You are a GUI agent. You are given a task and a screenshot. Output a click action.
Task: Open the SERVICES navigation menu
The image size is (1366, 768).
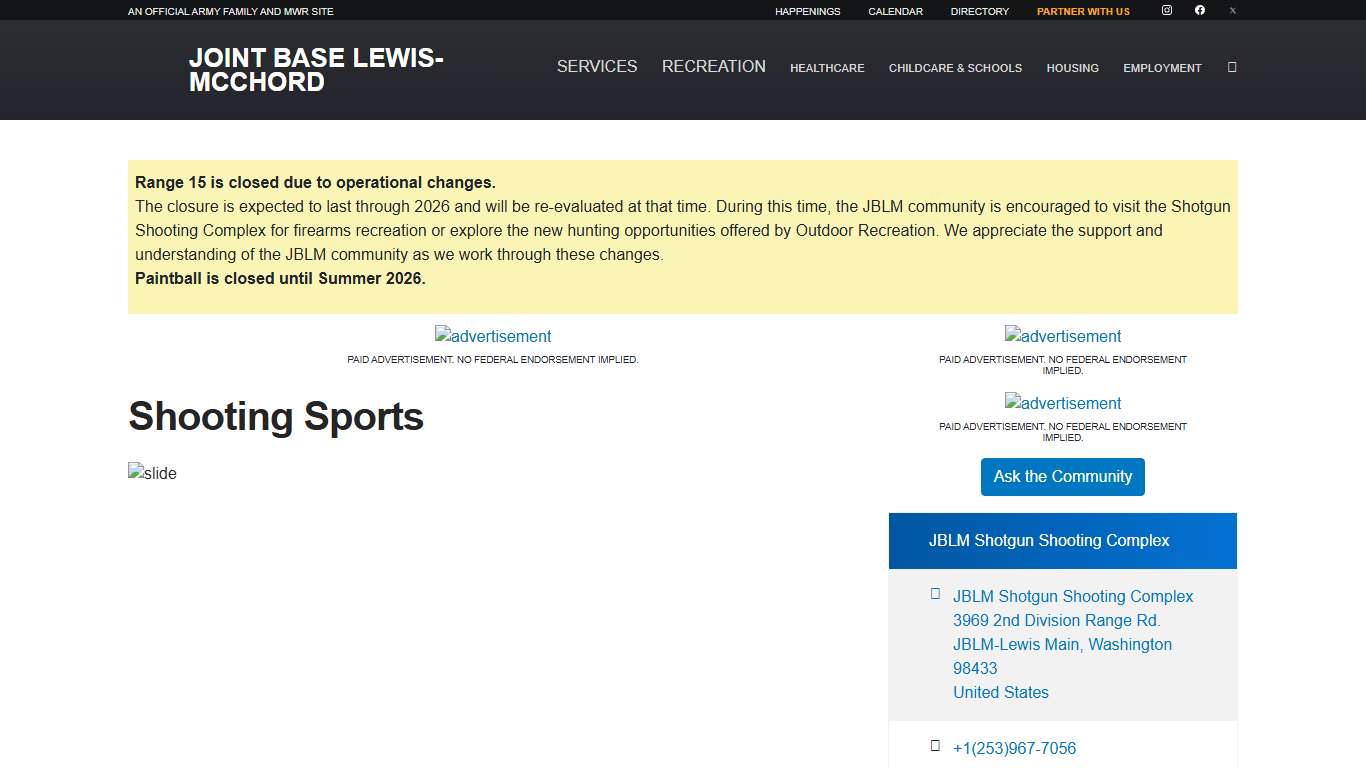pos(597,67)
